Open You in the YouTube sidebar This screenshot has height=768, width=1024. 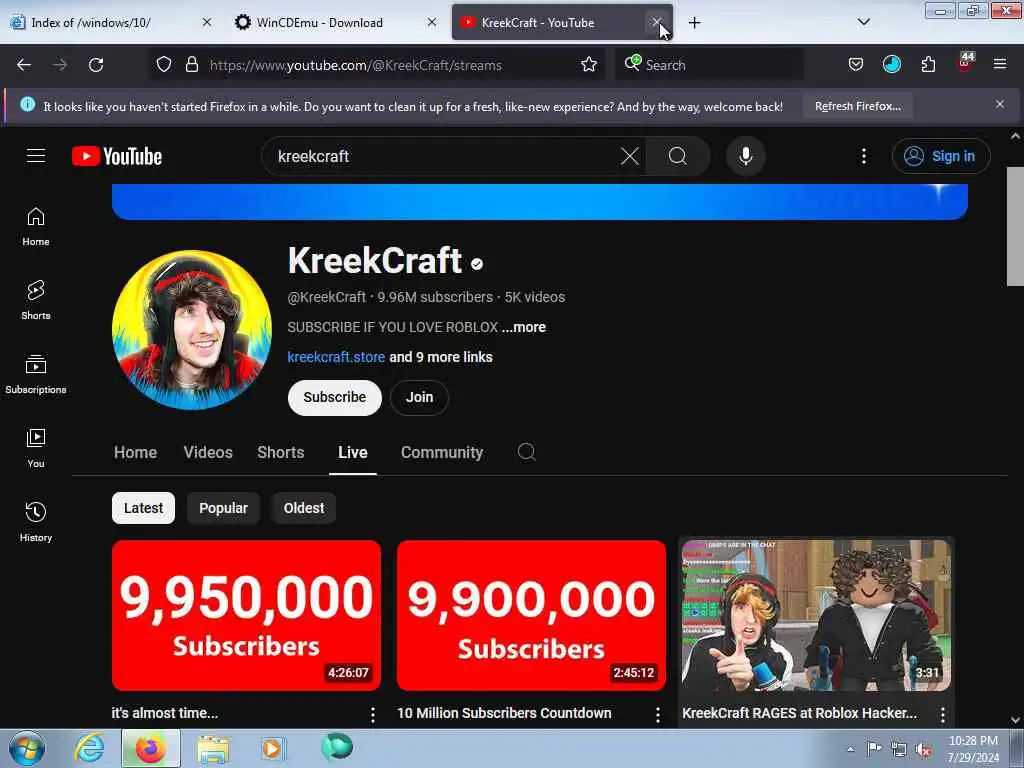point(36,448)
